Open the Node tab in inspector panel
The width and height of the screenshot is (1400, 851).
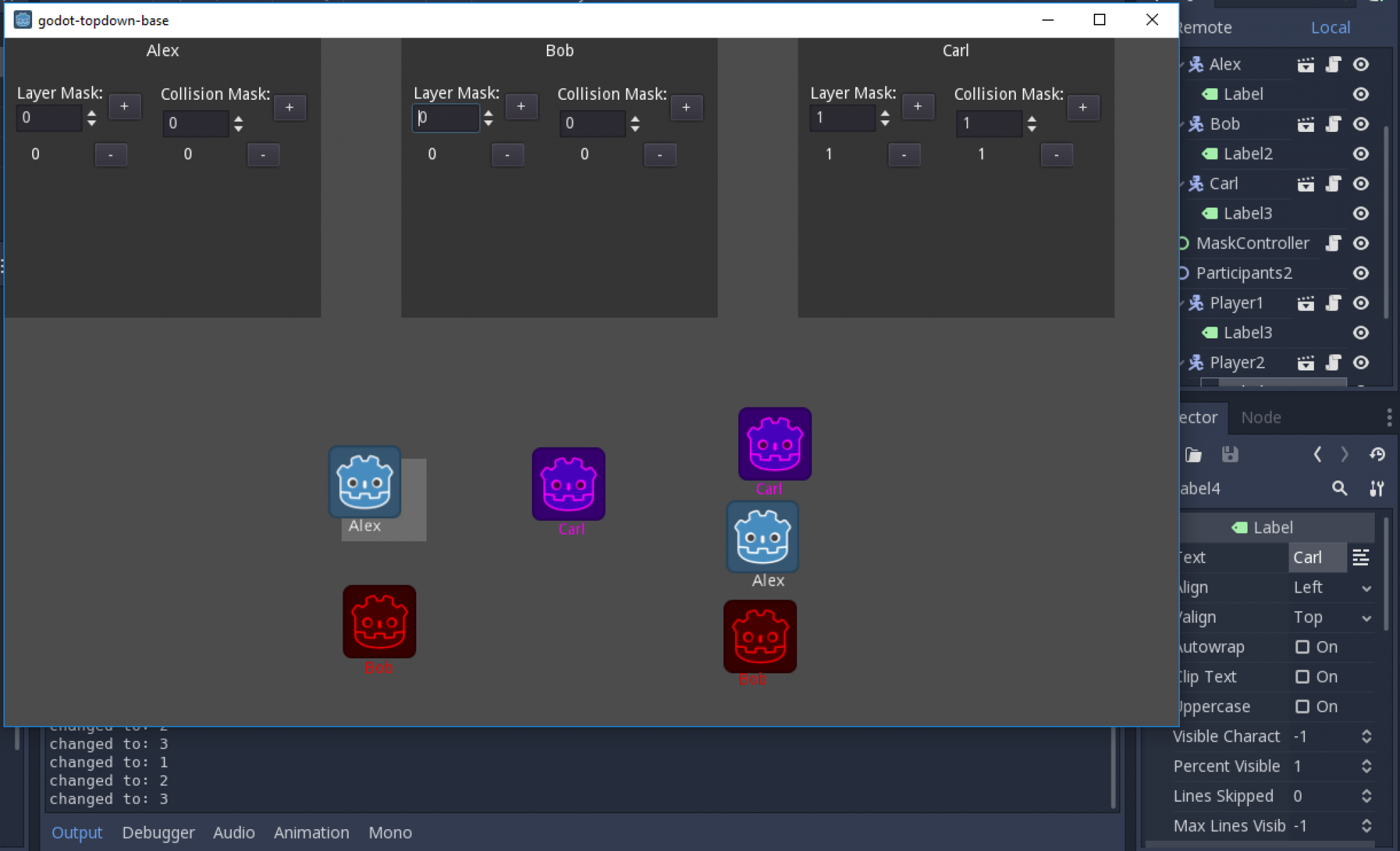point(1261,417)
